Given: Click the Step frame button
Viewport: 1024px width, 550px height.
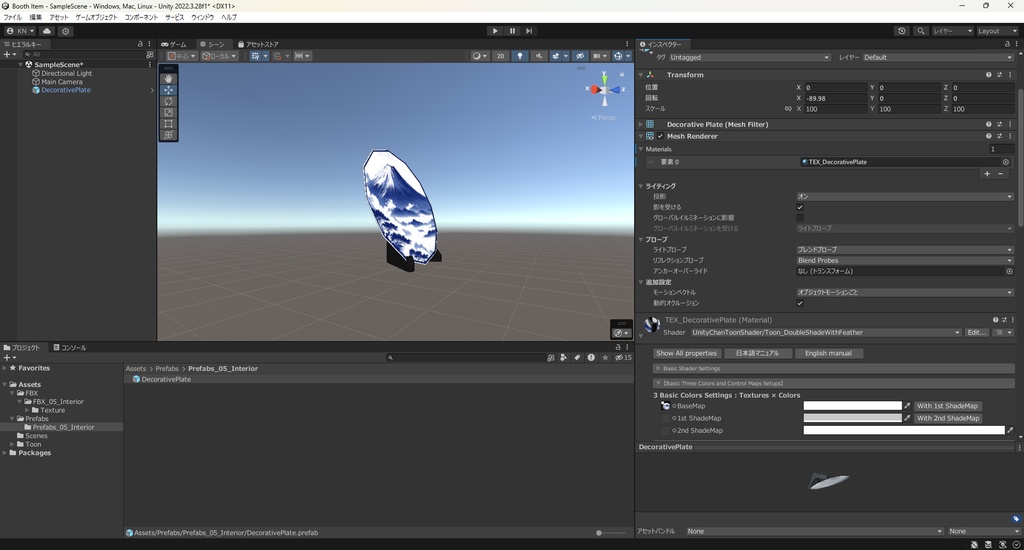Looking at the screenshot, I should (x=529, y=31).
